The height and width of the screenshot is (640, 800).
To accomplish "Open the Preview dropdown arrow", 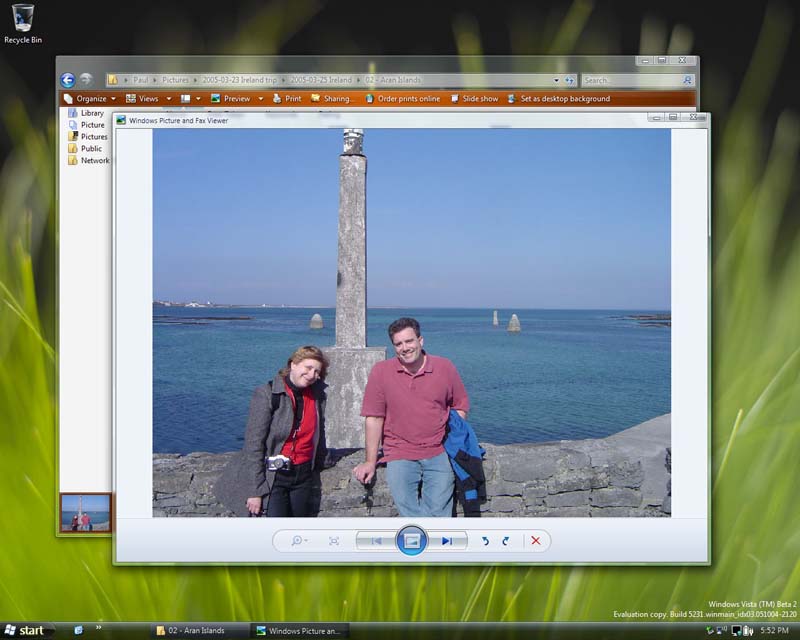I will pos(261,99).
